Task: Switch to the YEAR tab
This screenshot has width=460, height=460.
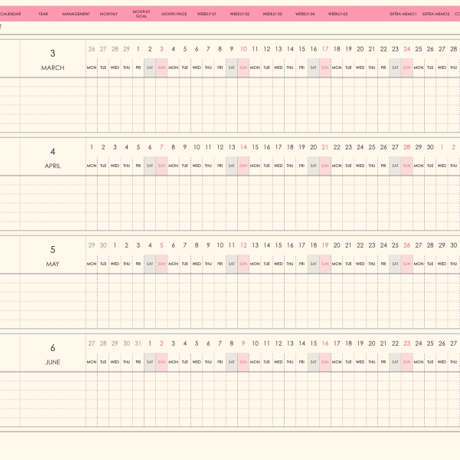Action: click(x=43, y=14)
